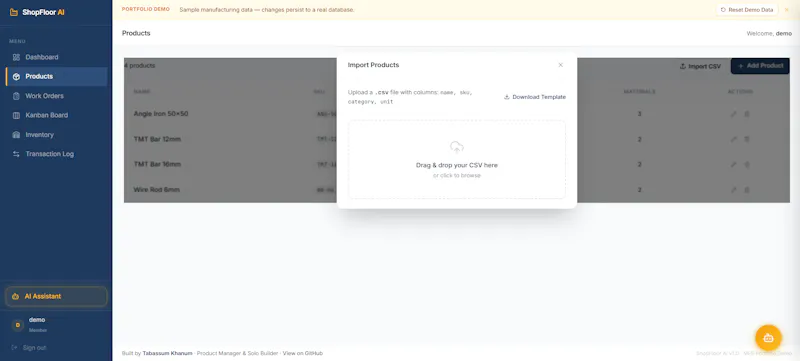Click the Import Products dialog title
This screenshot has height=361, width=800.
(373, 65)
